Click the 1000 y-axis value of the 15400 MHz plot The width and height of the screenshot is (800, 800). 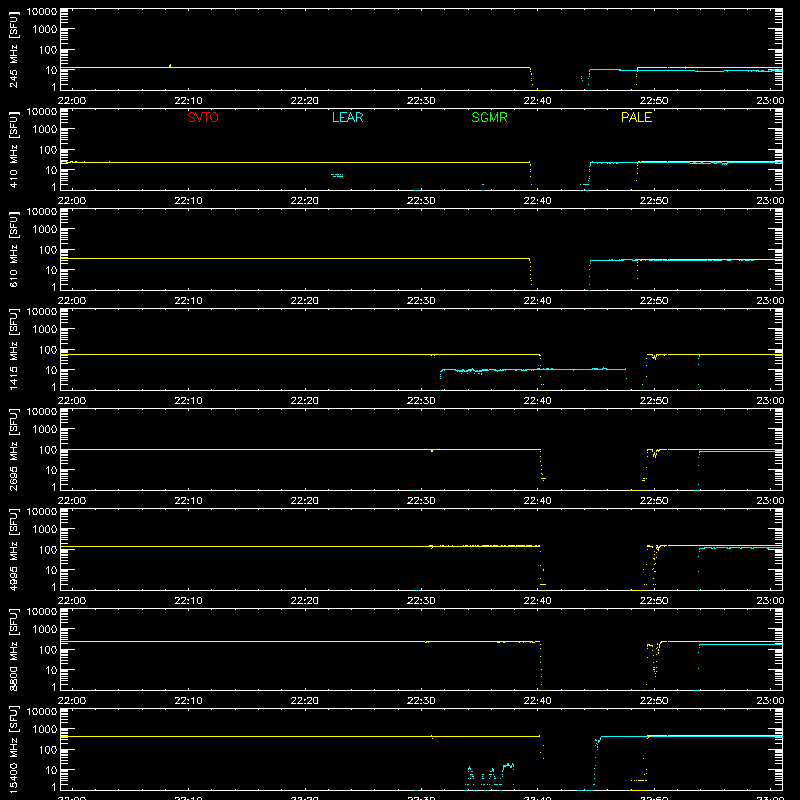coord(45,730)
